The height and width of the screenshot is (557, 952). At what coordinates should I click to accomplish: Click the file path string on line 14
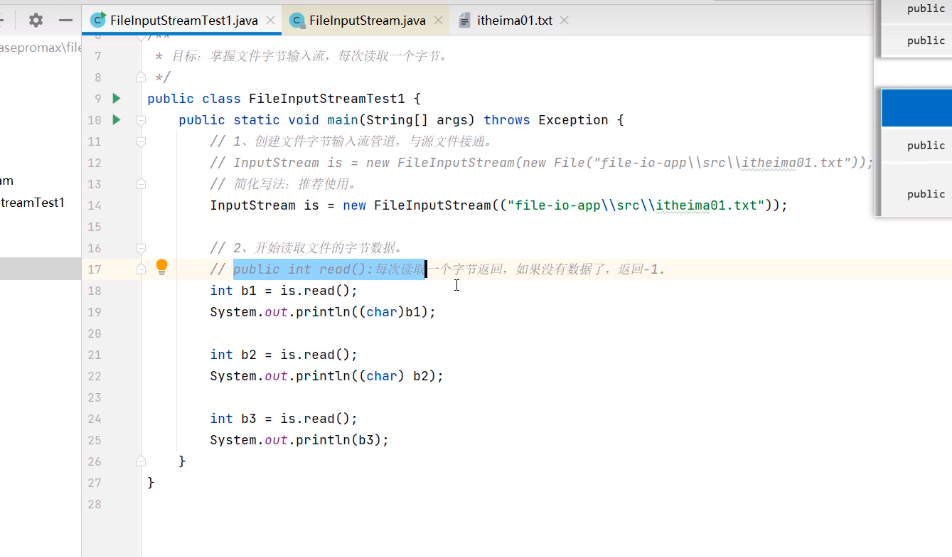coord(636,205)
